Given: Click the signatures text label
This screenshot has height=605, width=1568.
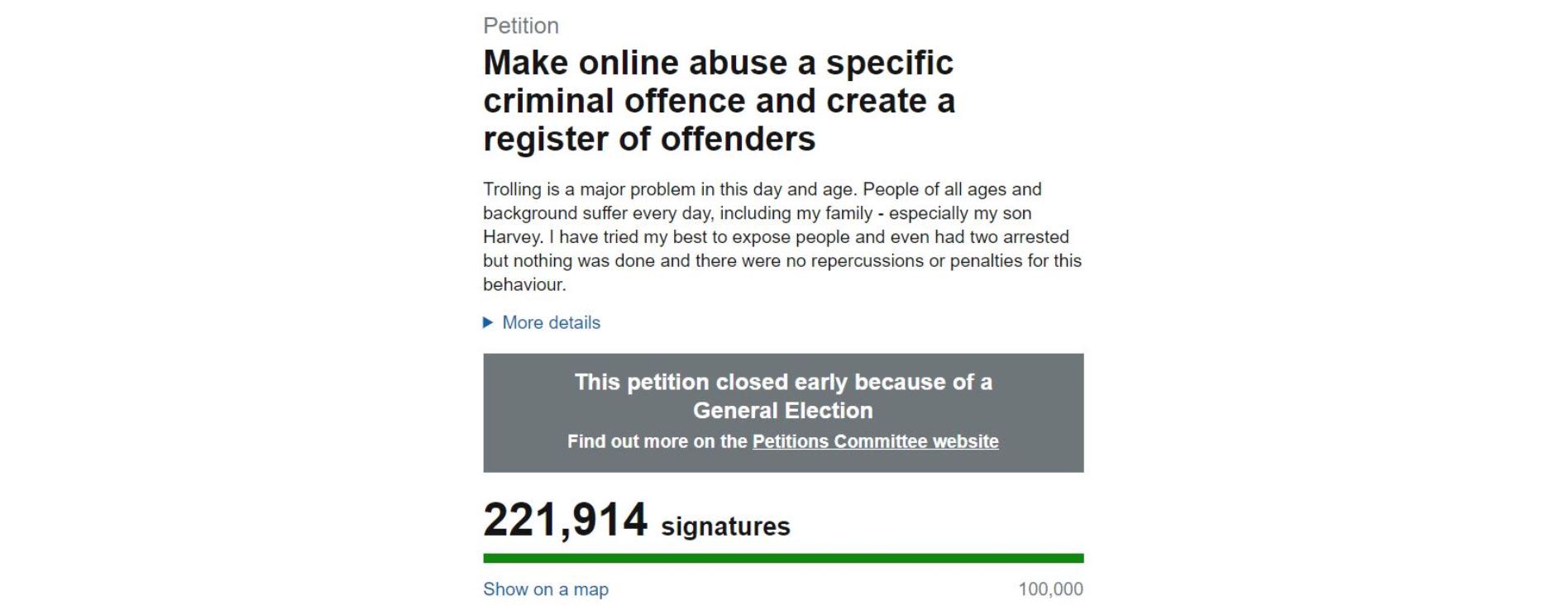Looking at the screenshot, I should coord(726,524).
